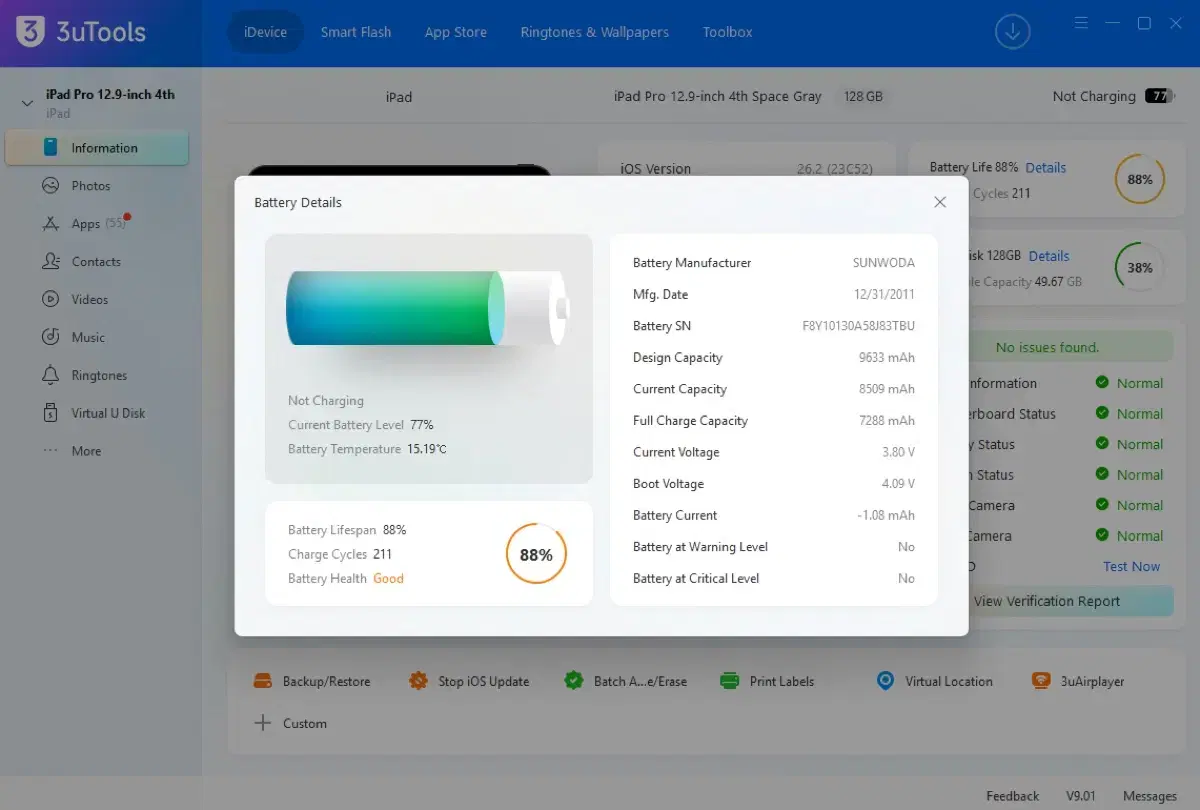1200x810 pixels.
Task: Click the Battery Life Details link
Action: (1045, 168)
